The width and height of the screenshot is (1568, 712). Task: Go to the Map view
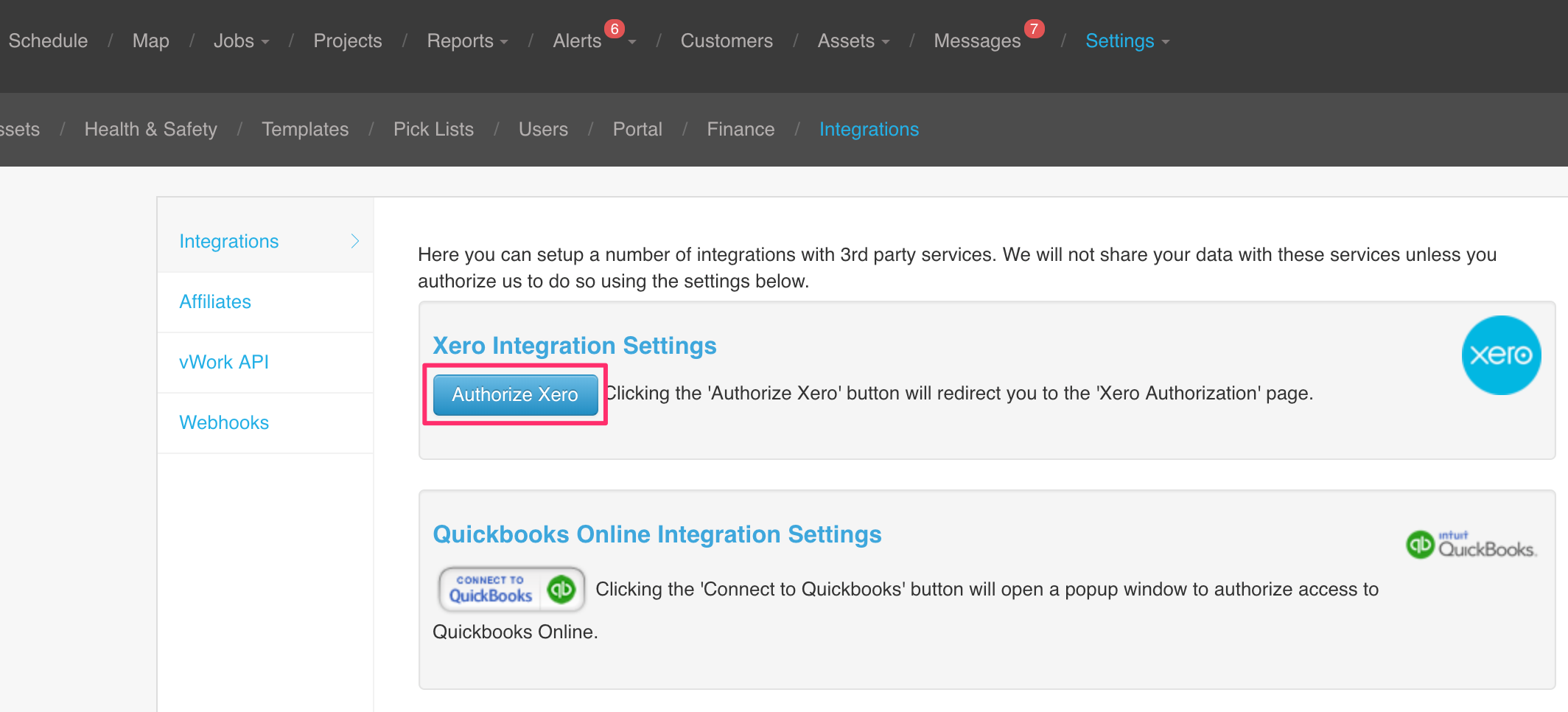[x=150, y=41]
